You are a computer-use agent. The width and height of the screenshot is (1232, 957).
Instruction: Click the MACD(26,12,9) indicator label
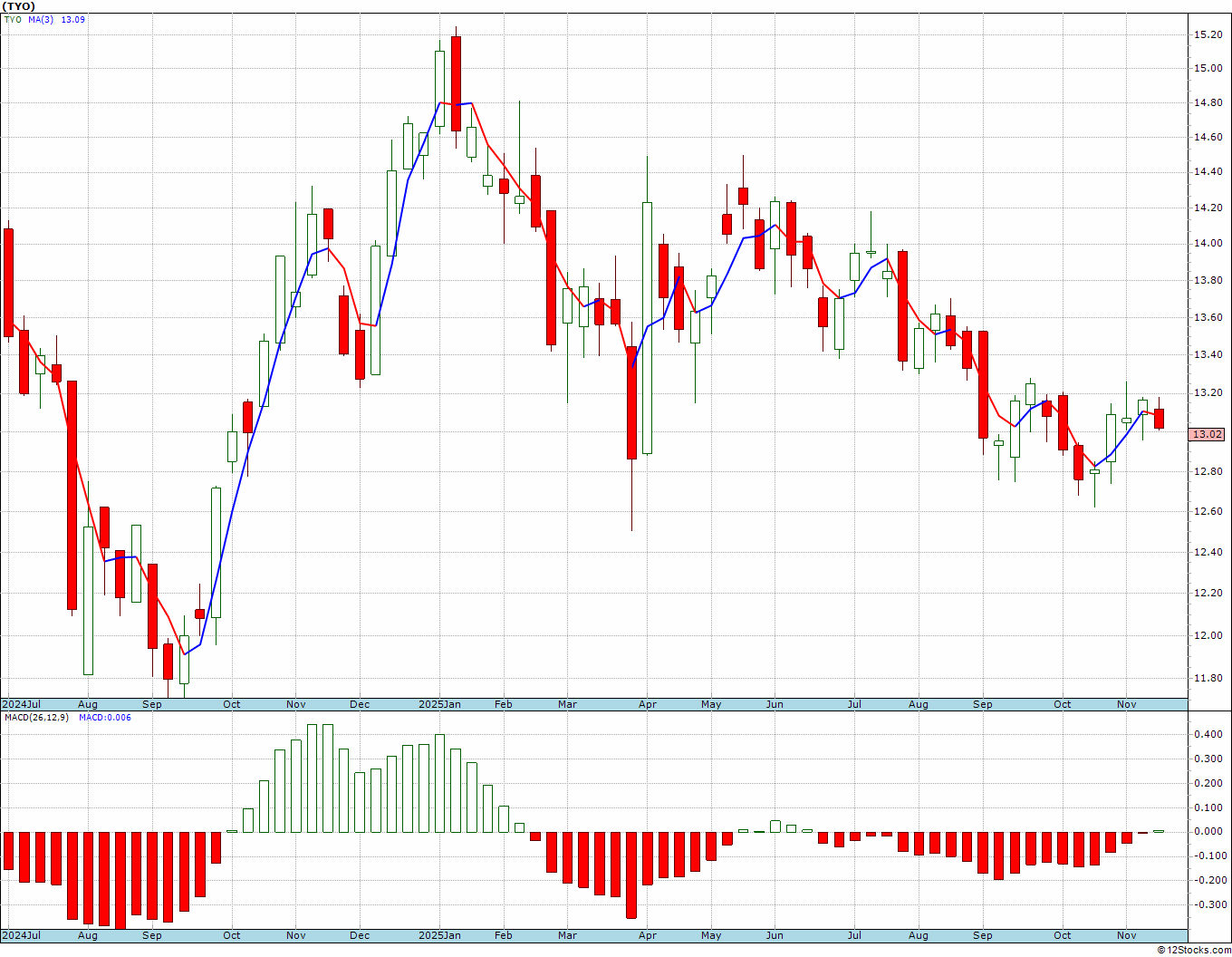point(36,717)
